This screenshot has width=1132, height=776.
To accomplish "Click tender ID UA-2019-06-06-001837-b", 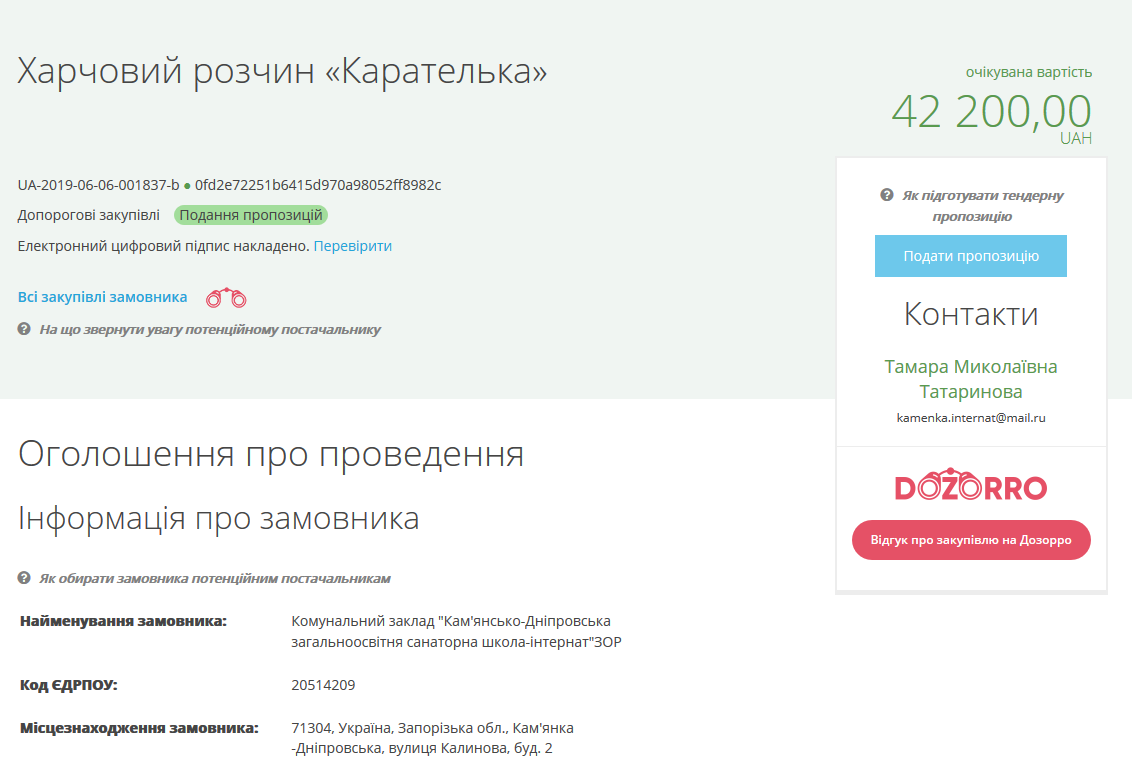I will click(98, 185).
